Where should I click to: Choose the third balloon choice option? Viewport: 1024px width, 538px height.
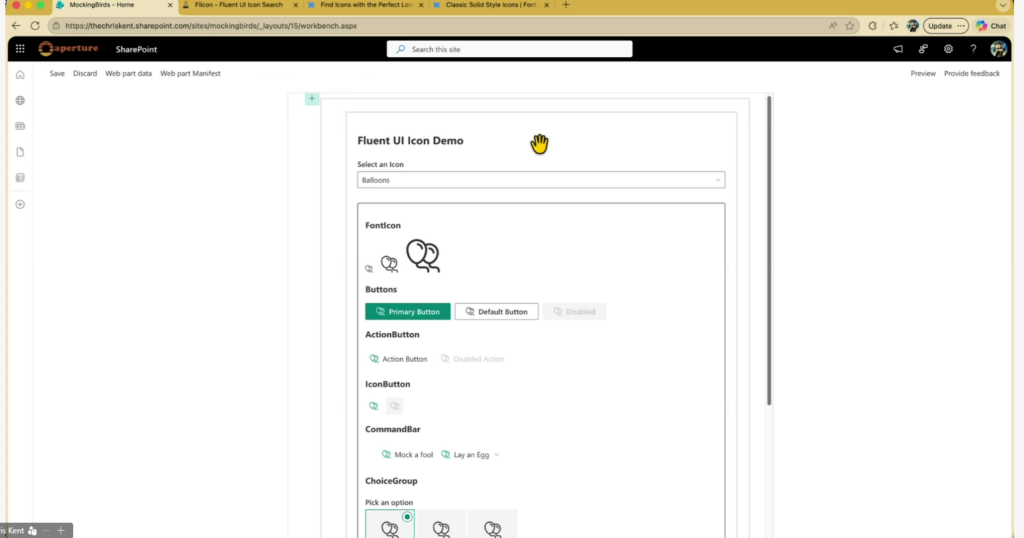pyautogui.click(x=492, y=525)
